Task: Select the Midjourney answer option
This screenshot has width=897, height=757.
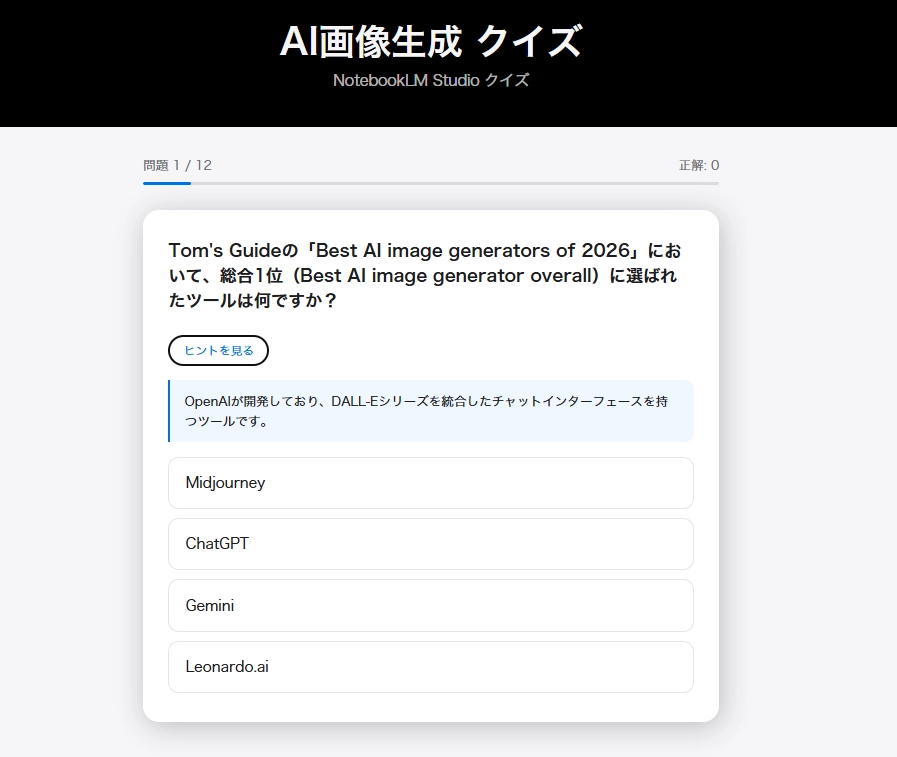Action: (431, 483)
